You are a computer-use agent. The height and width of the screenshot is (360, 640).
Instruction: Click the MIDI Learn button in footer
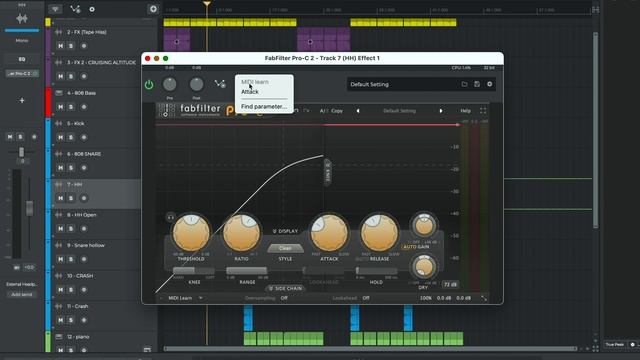[x=180, y=298]
